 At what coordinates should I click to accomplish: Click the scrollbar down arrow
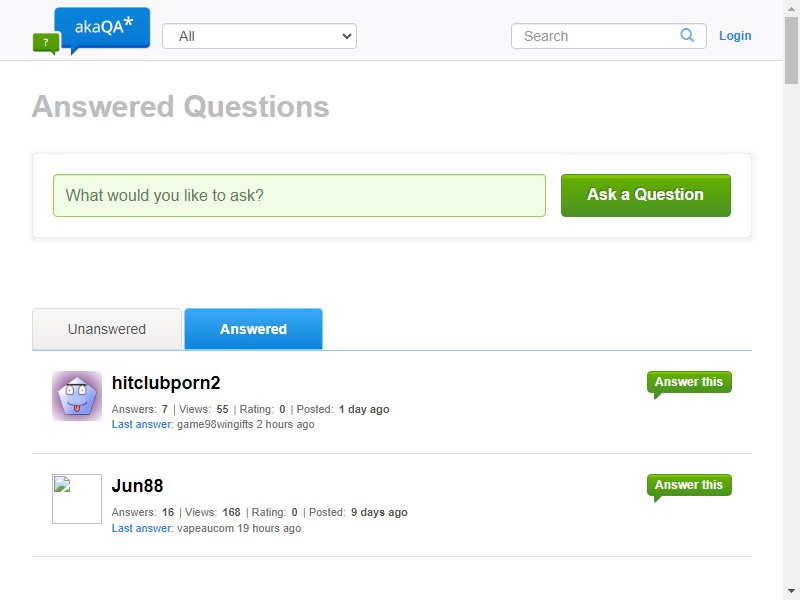pyautogui.click(x=791, y=592)
